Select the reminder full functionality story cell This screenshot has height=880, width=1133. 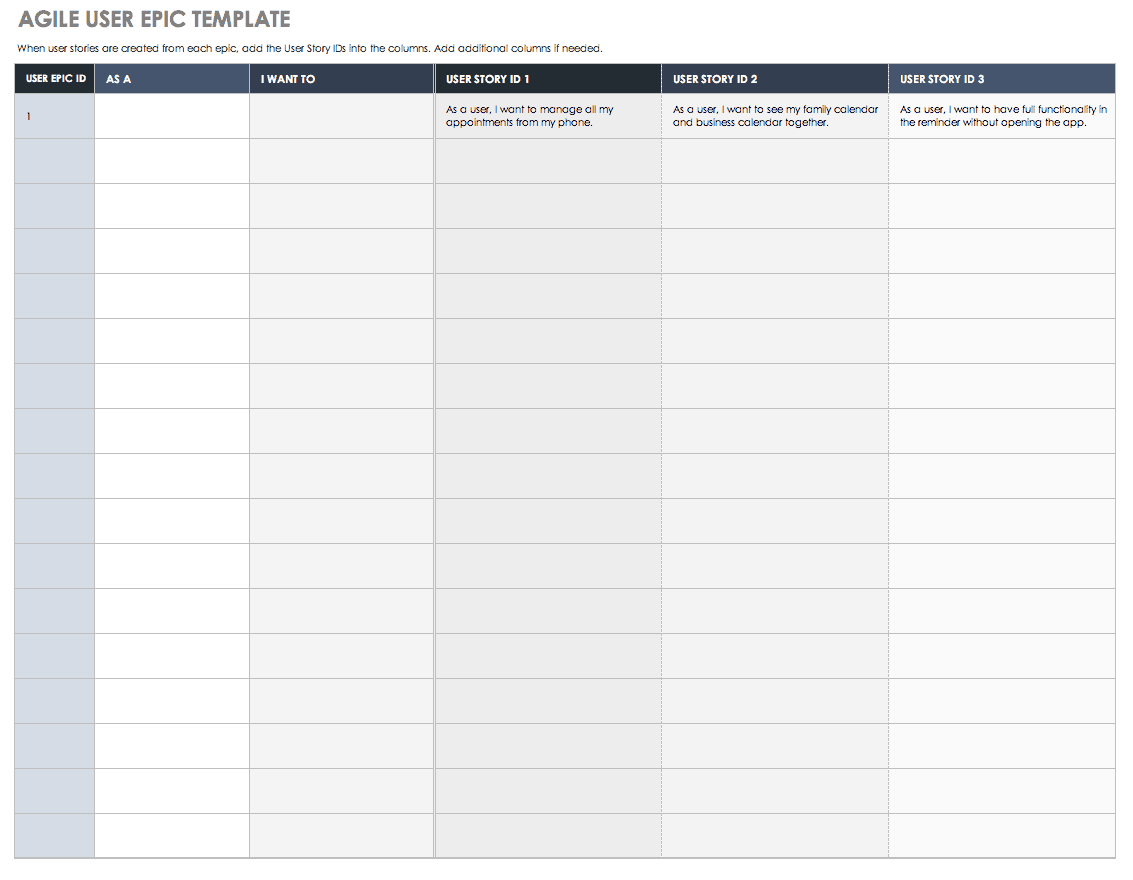click(x=1001, y=116)
